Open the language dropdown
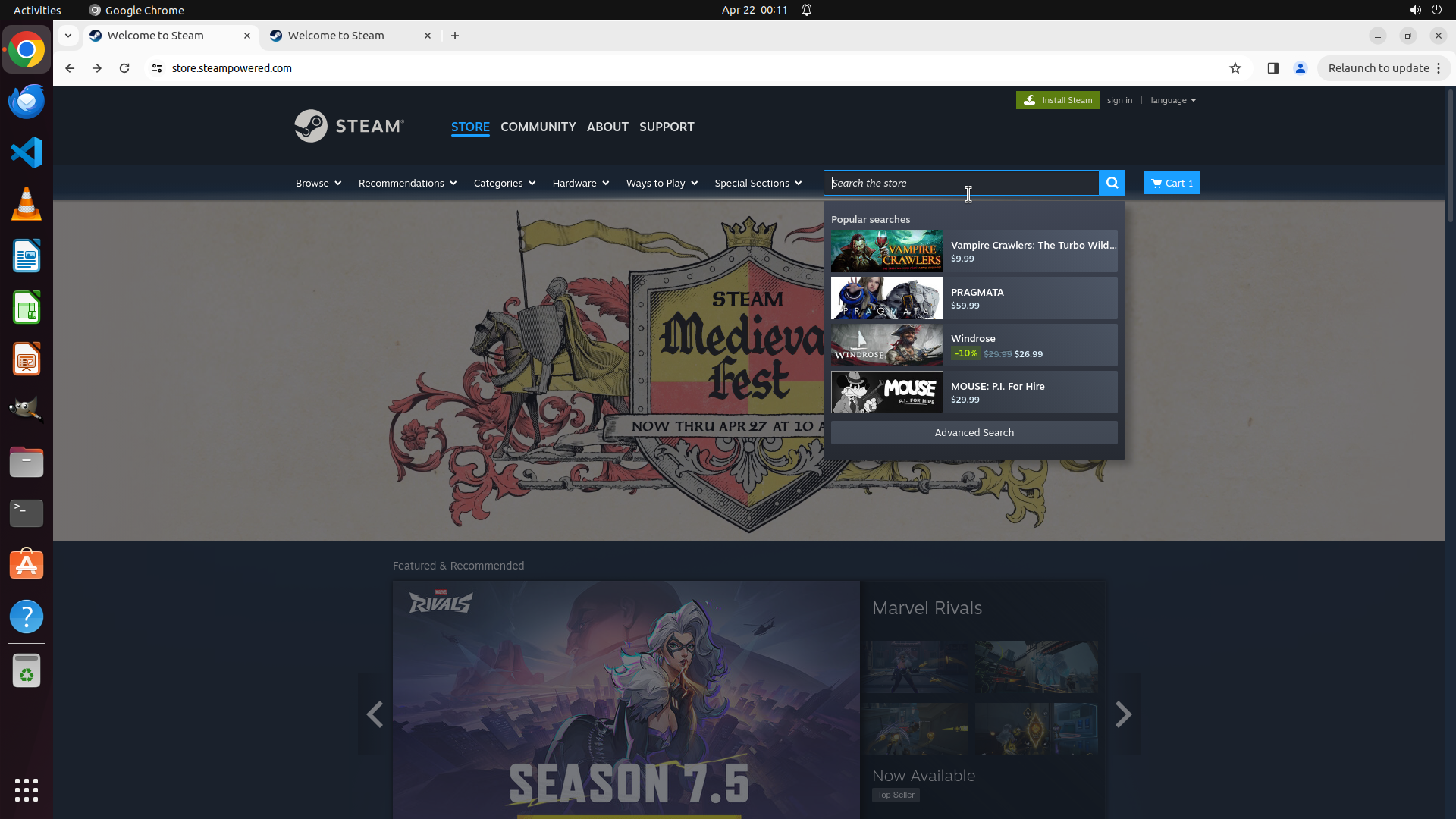The image size is (1456, 819). pyautogui.click(x=1172, y=100)
